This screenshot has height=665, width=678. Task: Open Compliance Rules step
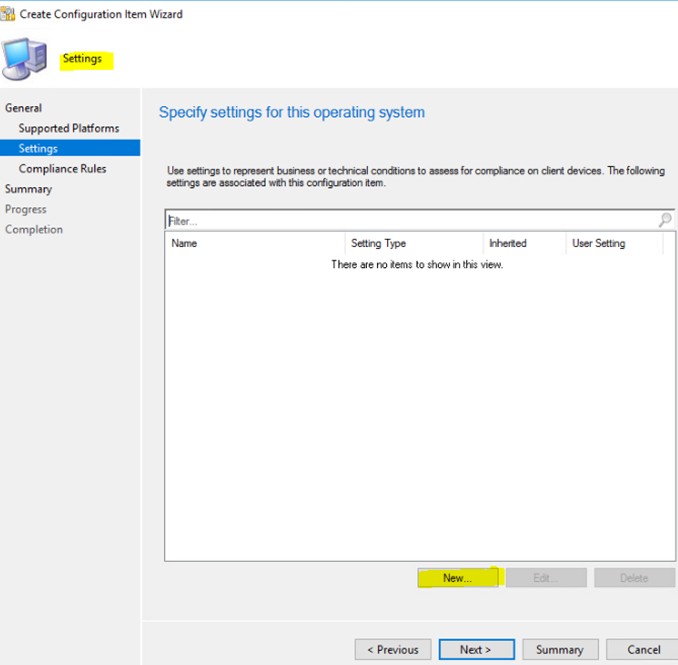62,169
